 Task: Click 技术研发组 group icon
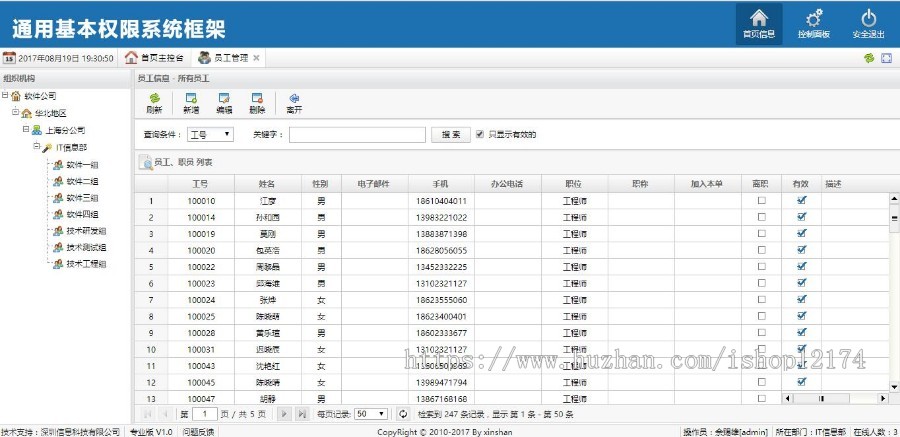[58, 231]
